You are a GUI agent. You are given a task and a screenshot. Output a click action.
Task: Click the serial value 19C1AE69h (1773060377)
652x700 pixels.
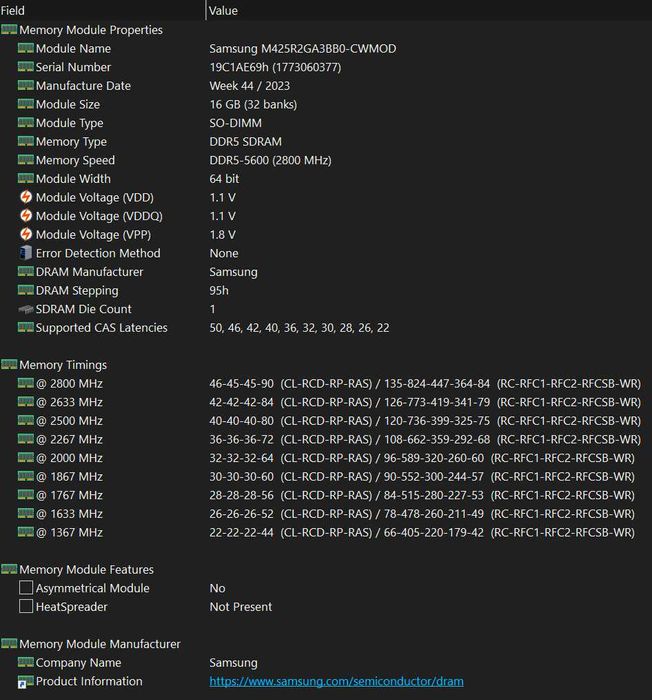point(275,67)
